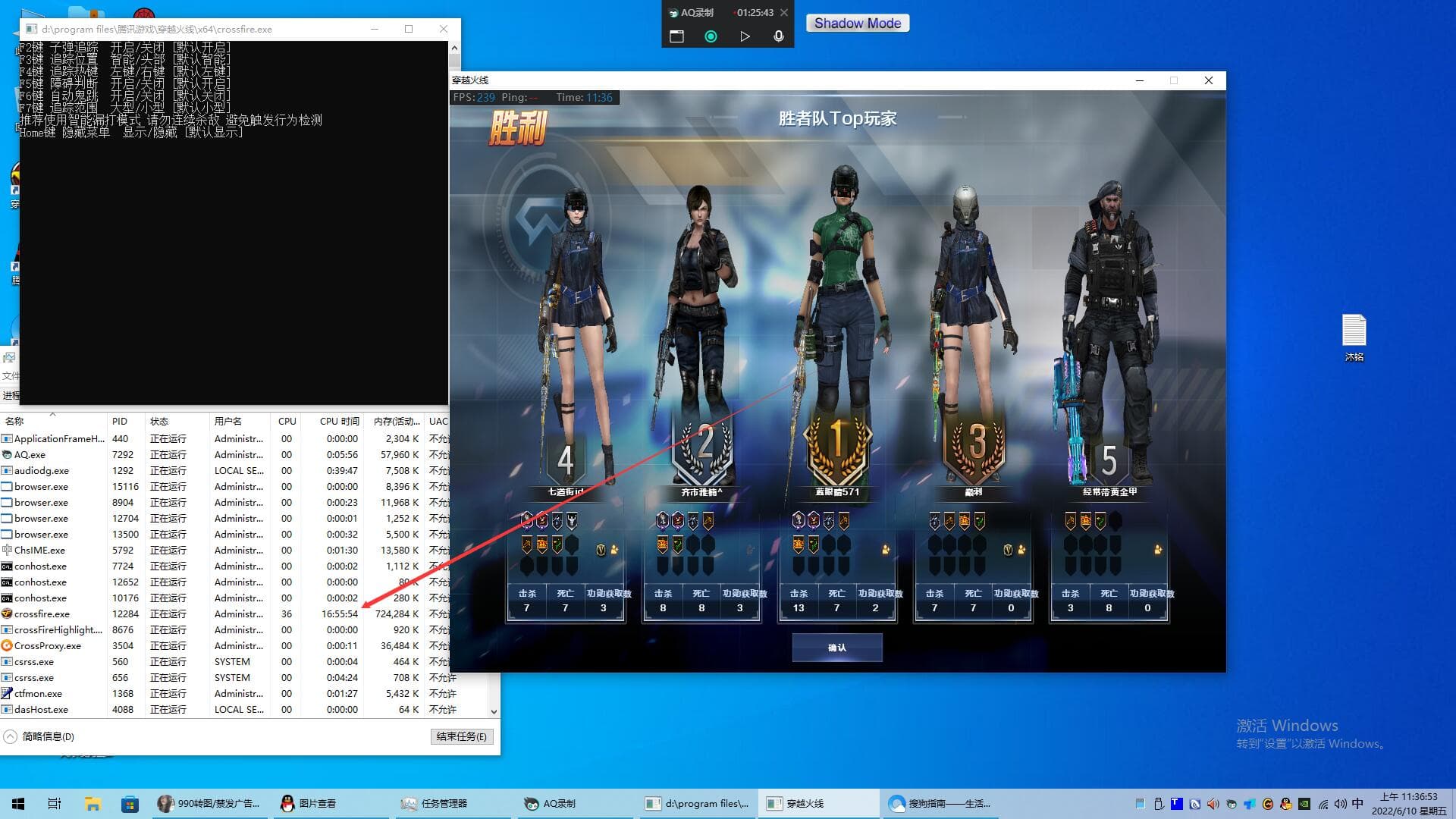Open the system volume tray icon
The width and height of the screenshot is (1456, 819).
click(x=1341, y=804)
